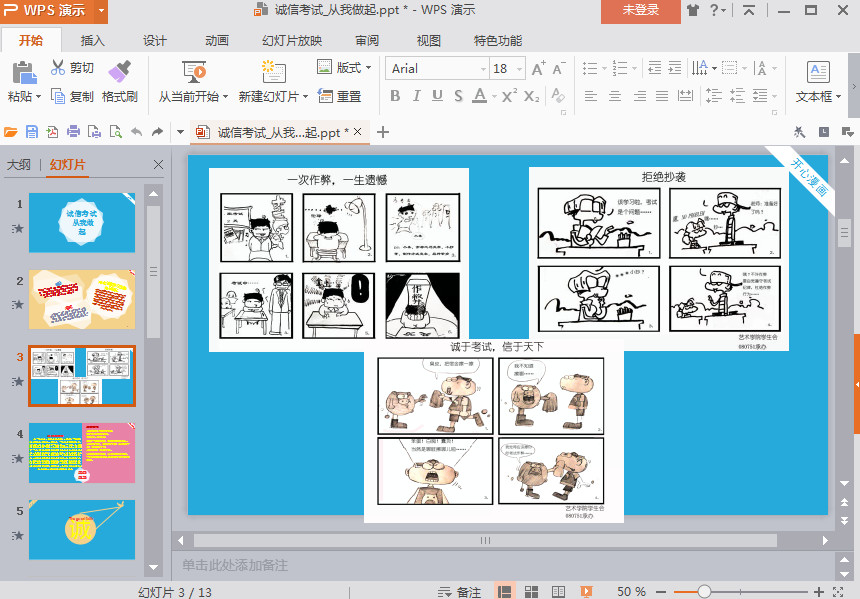Center align text
The image size is (860, 599).
[x=615, y=96]
